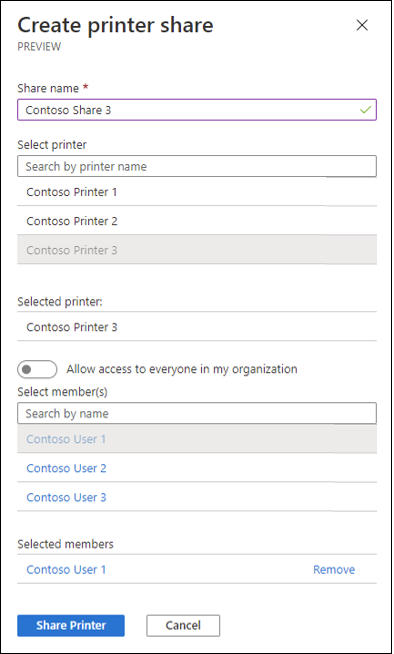
Task: Click the Allow access to everyone label
Action: [182, 369]
